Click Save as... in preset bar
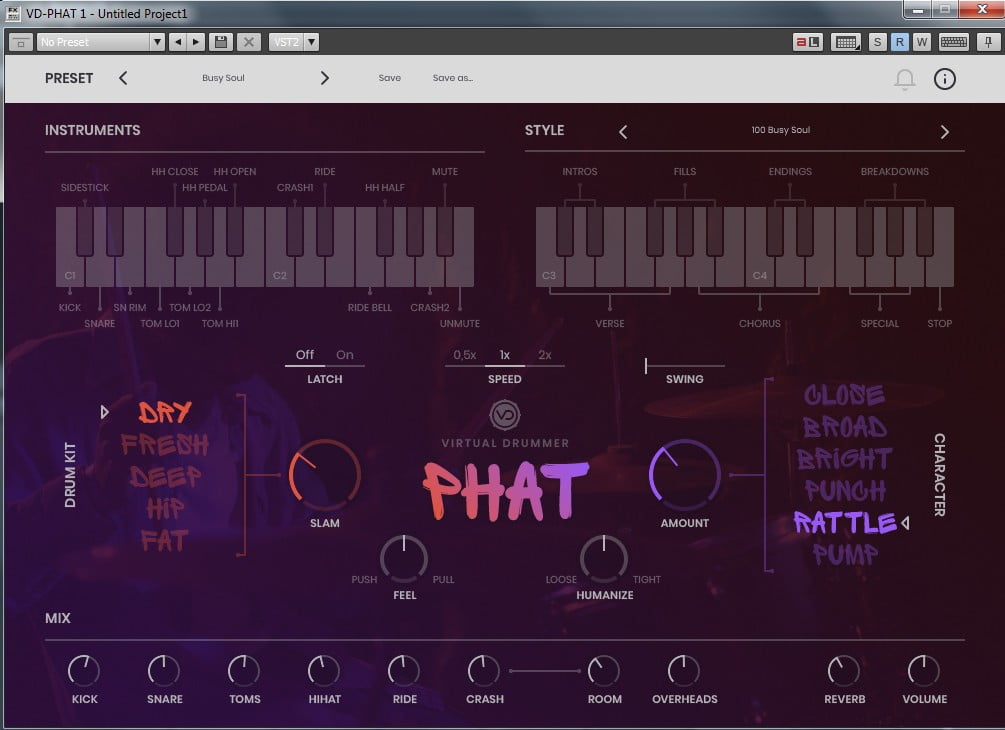The image size is (1005, 730). click(452, 78)
